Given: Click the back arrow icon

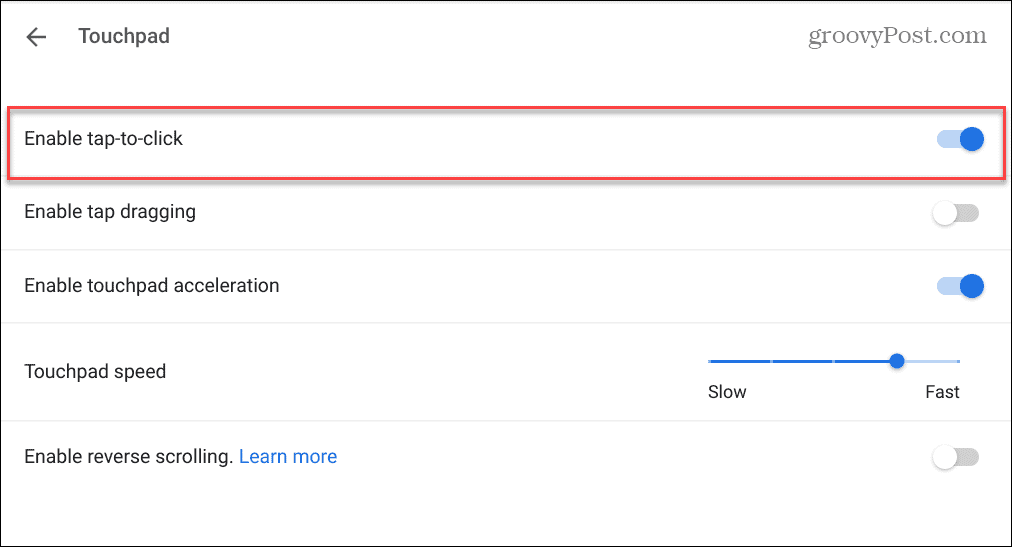Looking at the screenshot, I should pyautogui.click(x=36, y=37).
